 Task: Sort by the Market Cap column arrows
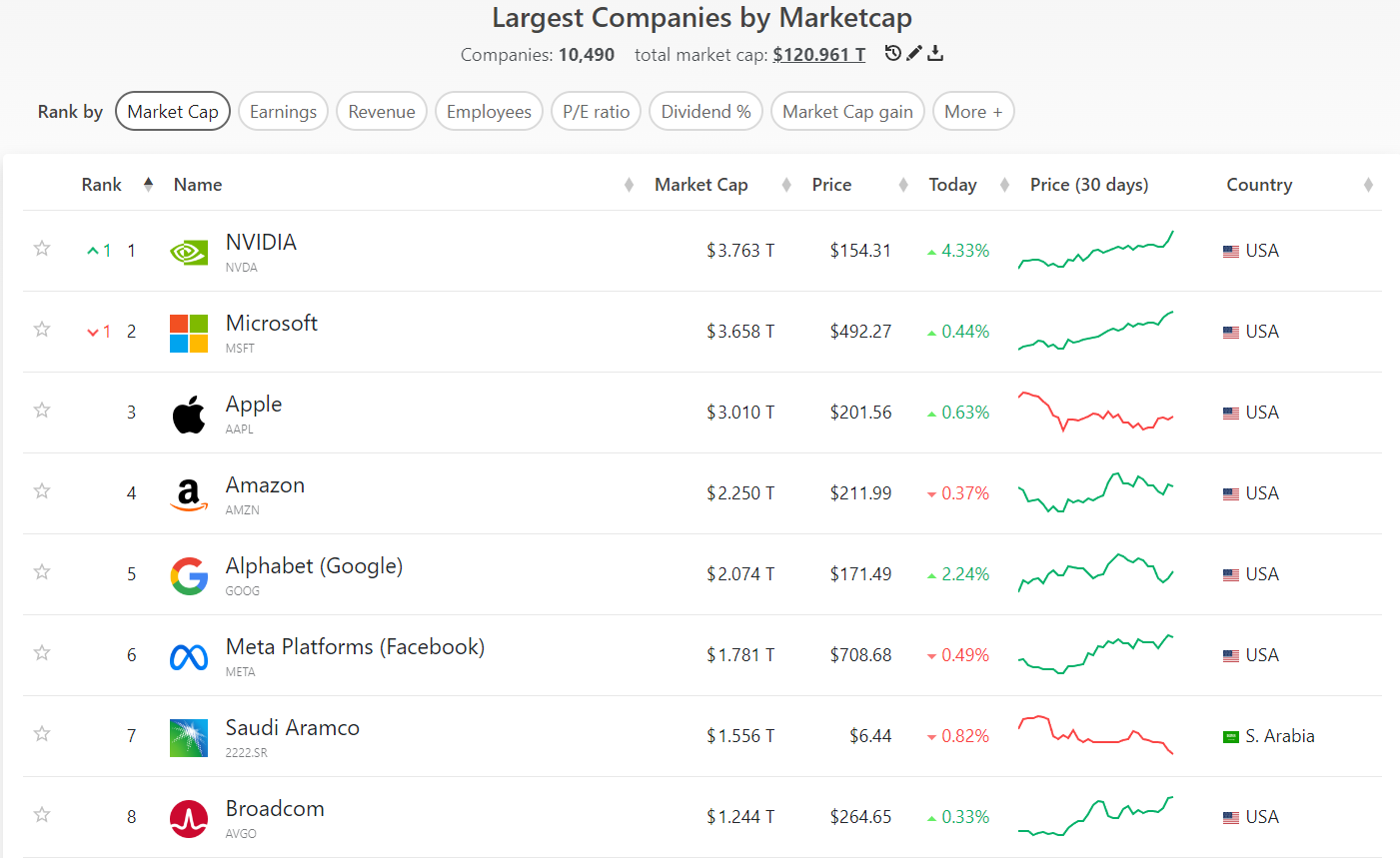point(786,185)
